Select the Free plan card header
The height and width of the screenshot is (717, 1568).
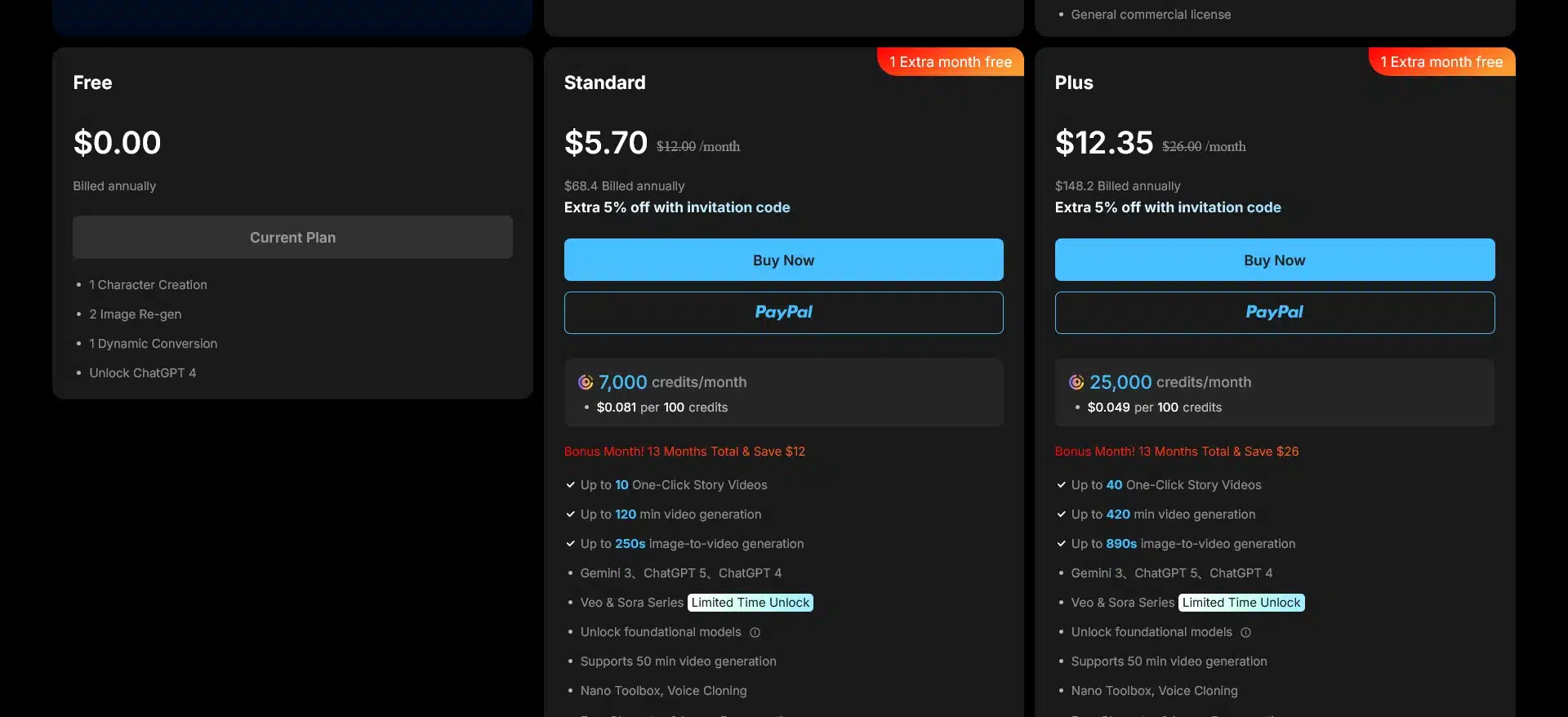coord(92,82)
